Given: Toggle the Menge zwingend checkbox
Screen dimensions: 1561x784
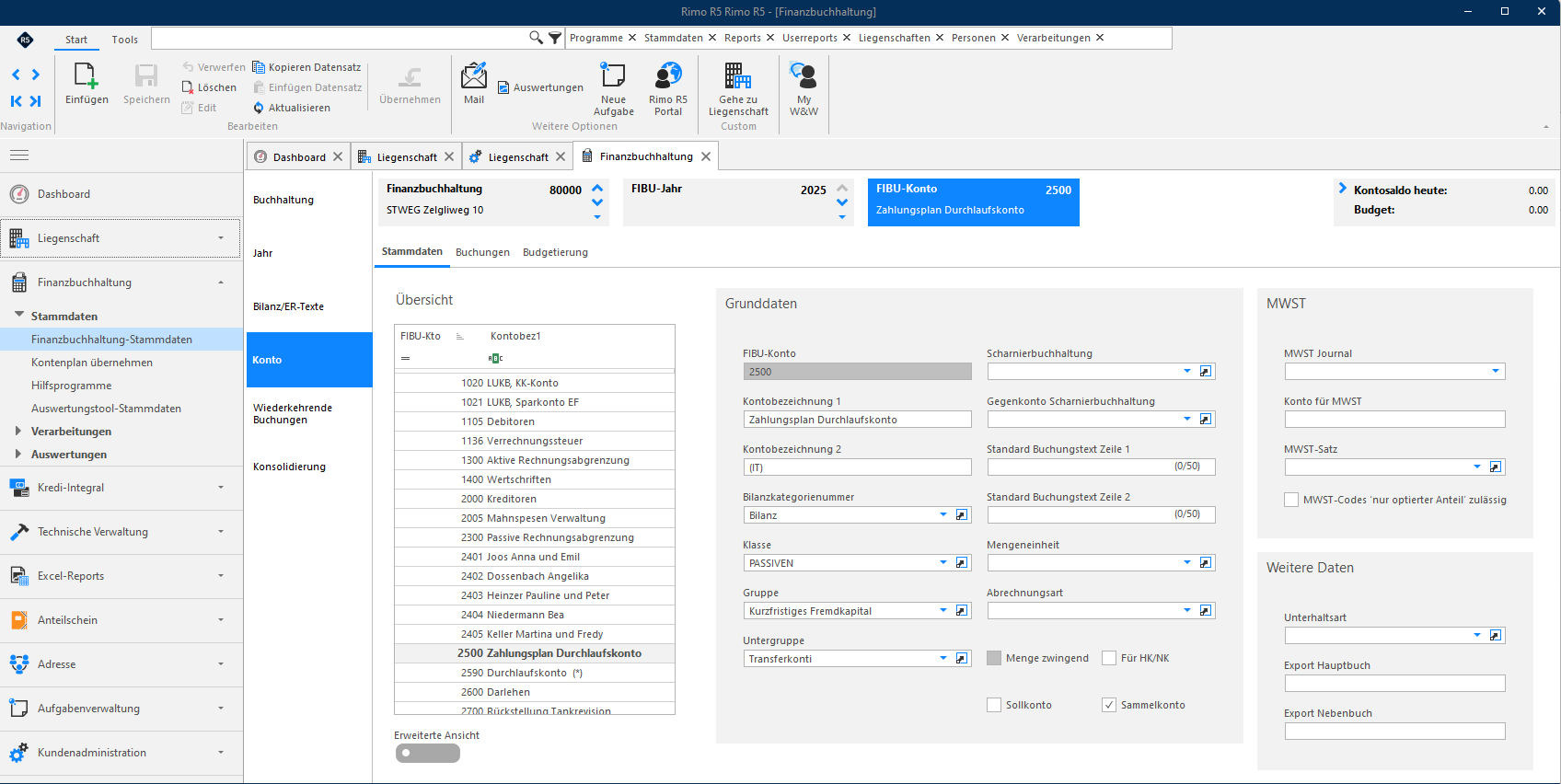Looking at the screenshot, I should click(x=994, y=658).
